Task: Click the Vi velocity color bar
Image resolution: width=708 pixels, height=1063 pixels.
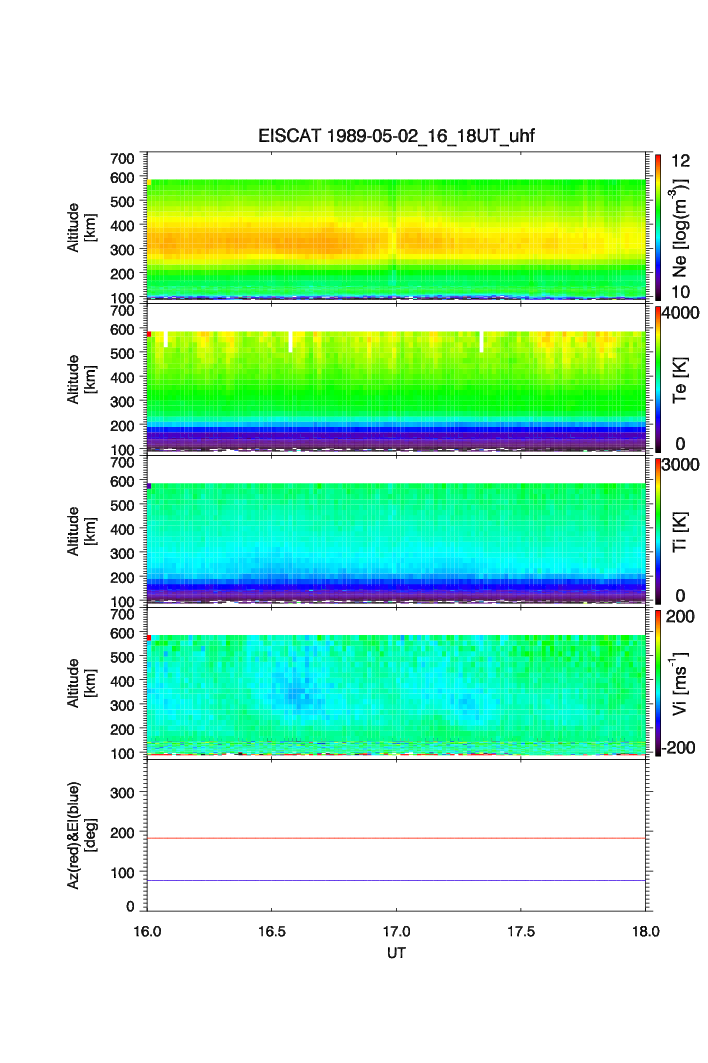Action: tap(658, 682)
